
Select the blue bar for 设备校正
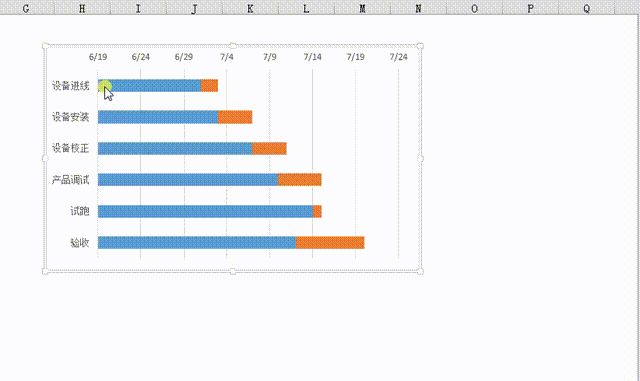(x=175, y=148)
